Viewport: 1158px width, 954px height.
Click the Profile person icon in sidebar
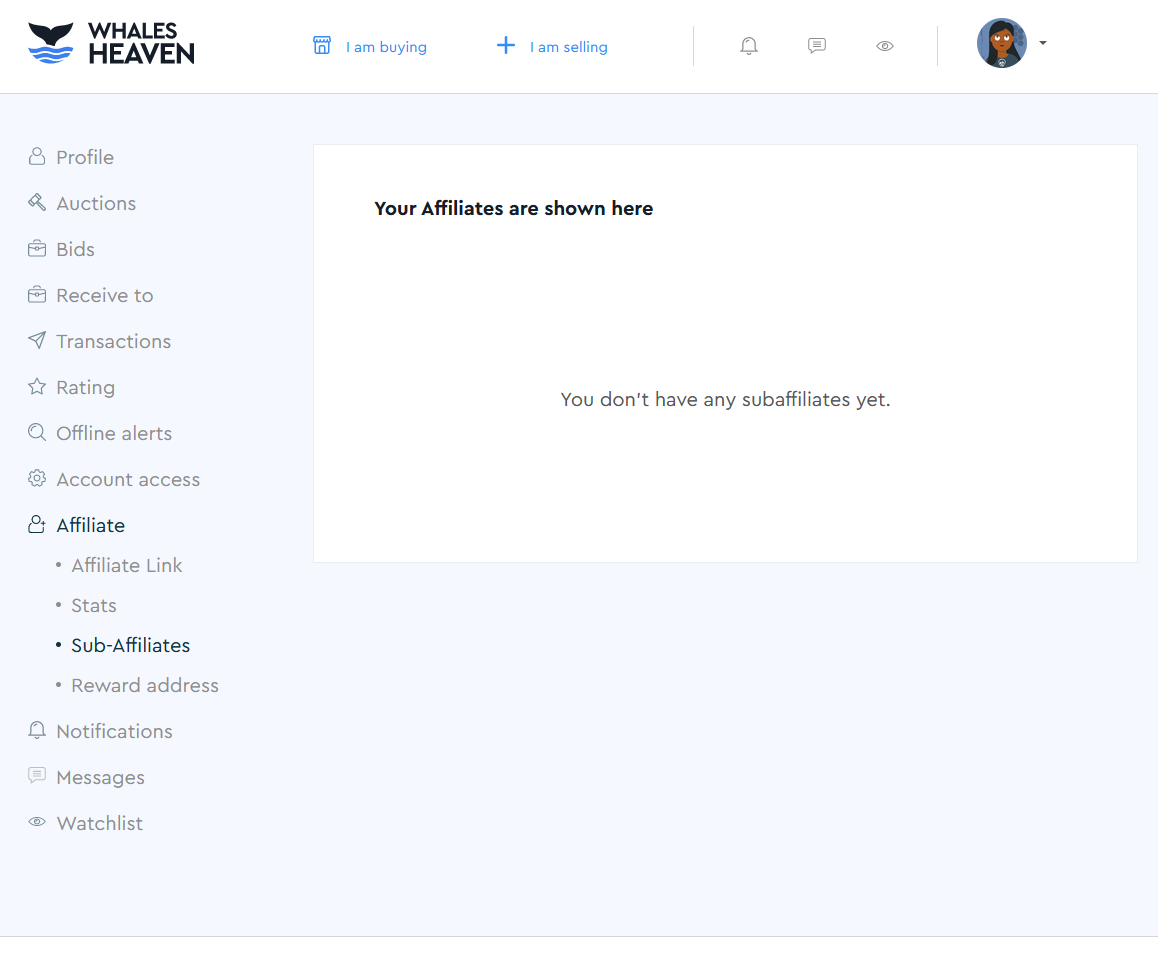(37, 157)
